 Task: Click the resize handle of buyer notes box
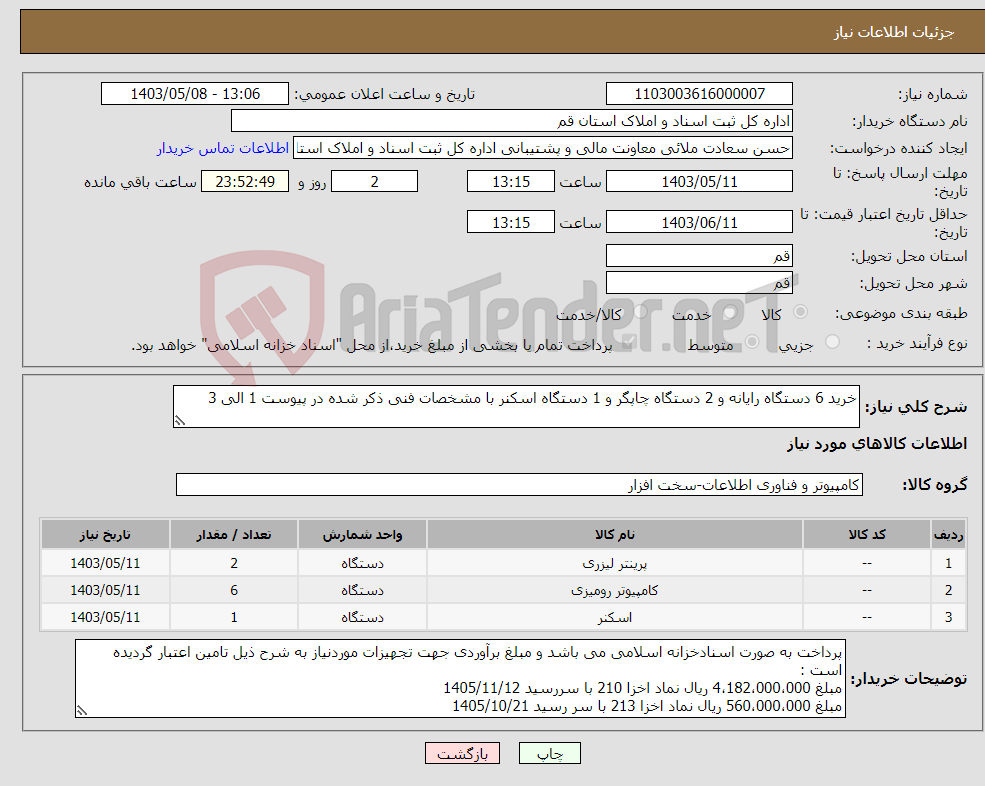click(x=82, y=711)
